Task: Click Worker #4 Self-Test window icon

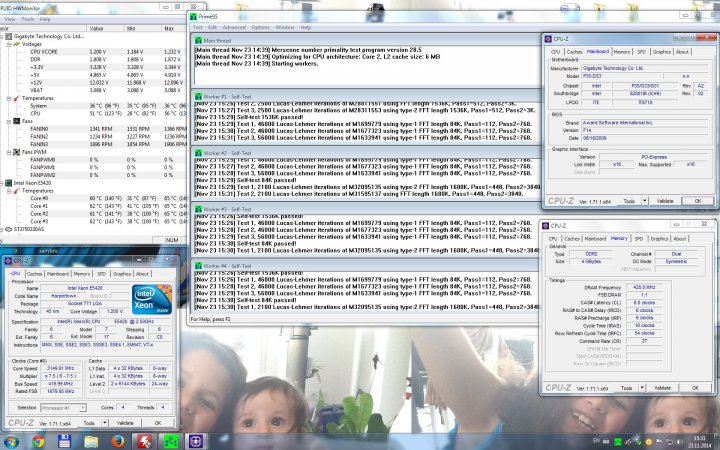Action: pos(198,266)
